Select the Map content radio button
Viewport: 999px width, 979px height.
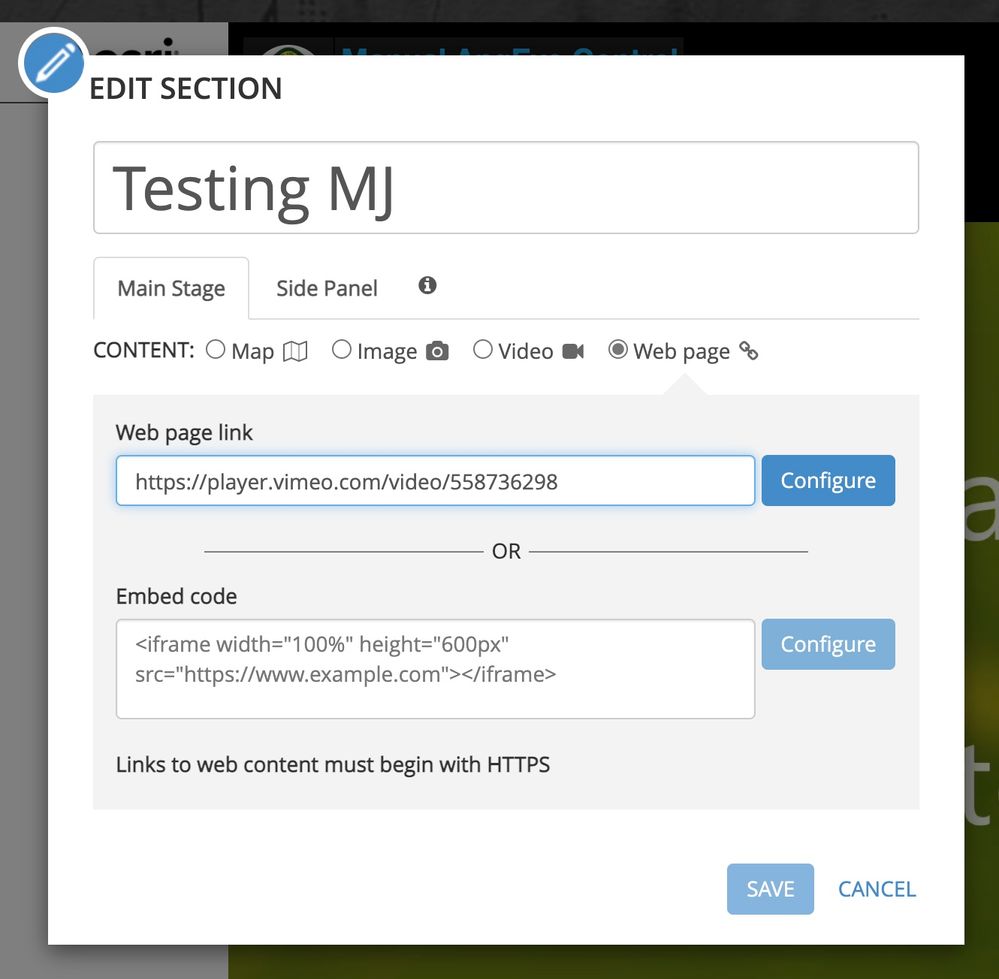coord(215,350)
